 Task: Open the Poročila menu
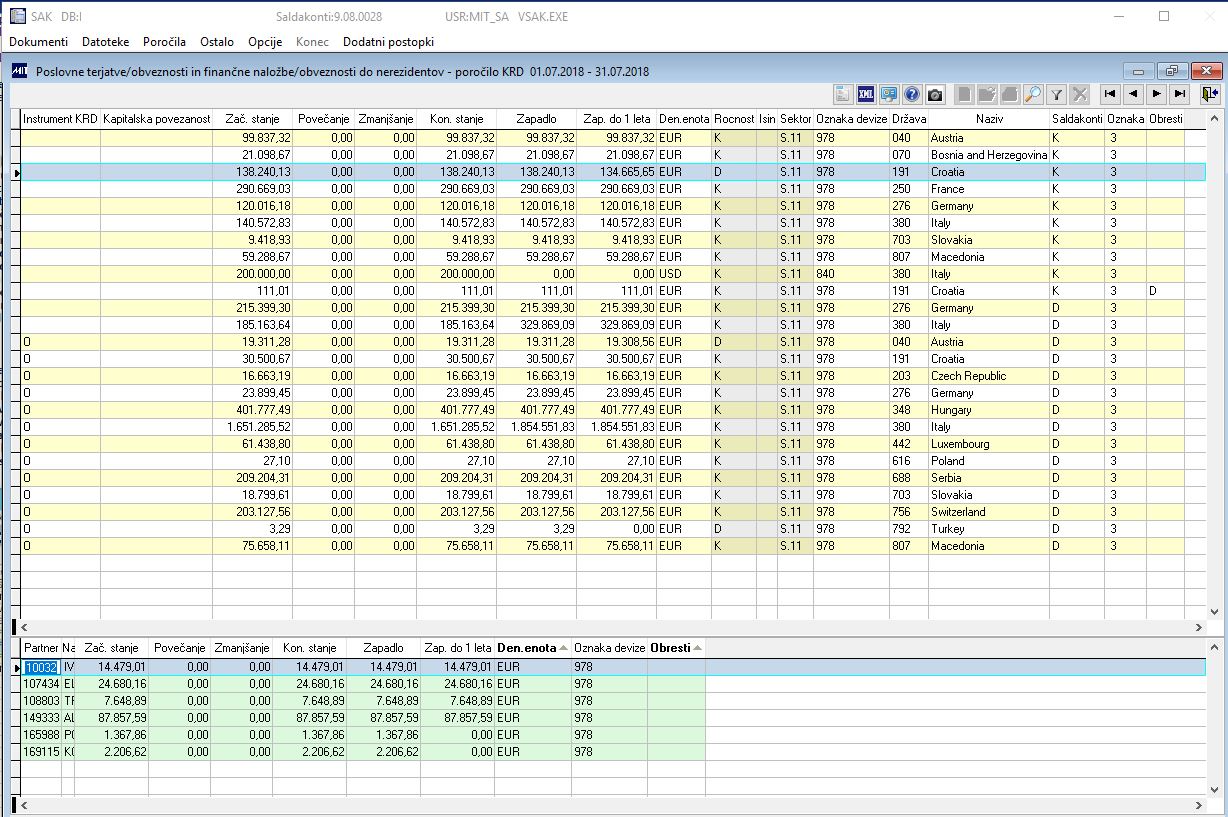164,42
